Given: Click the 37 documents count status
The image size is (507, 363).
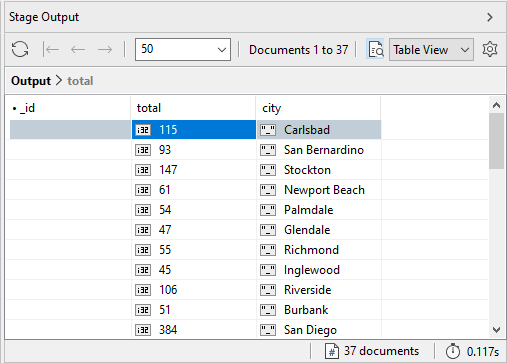Looking at the screenshot, I should tap(381, 351).
